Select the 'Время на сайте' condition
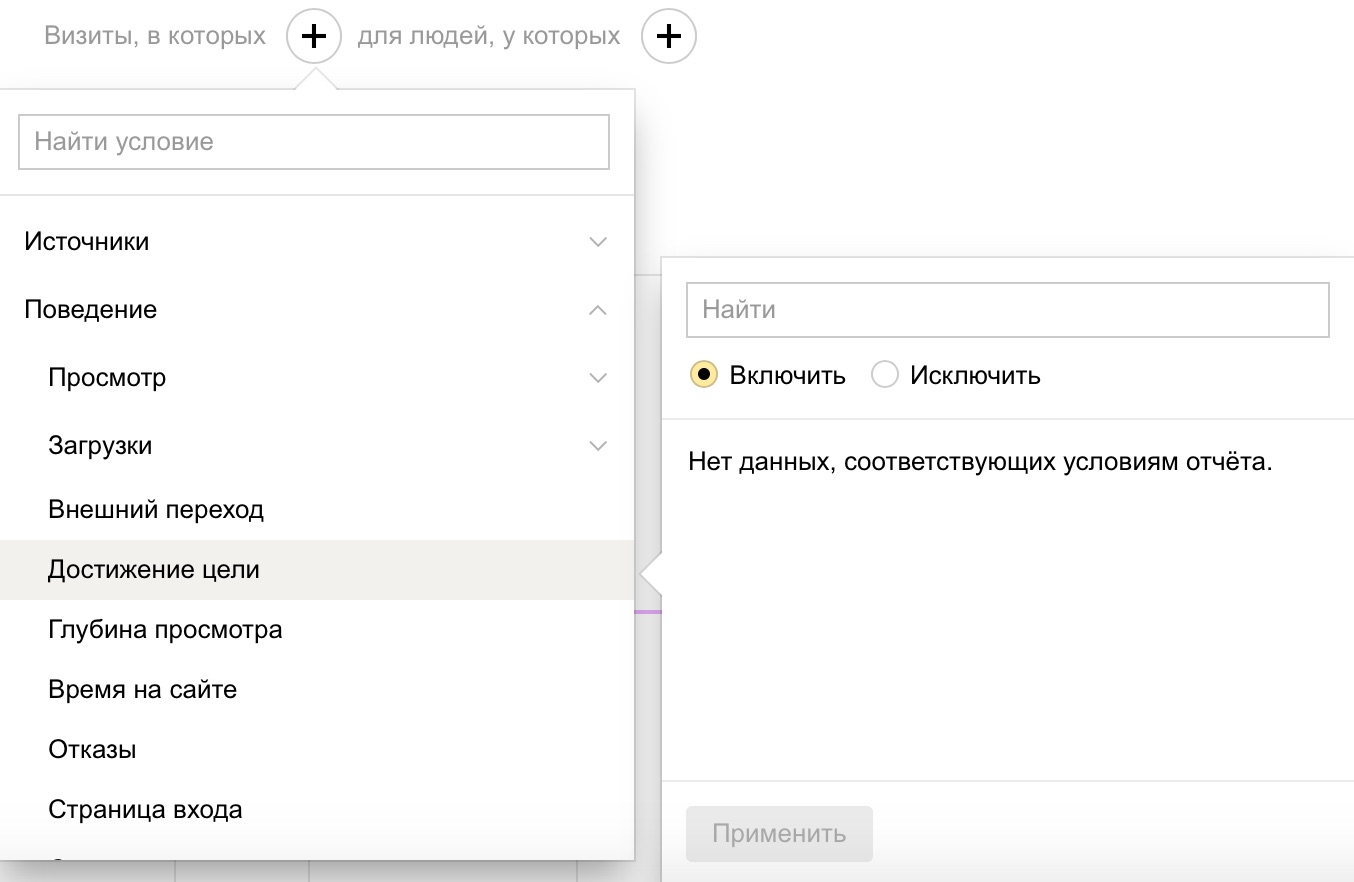 point(142,689)
